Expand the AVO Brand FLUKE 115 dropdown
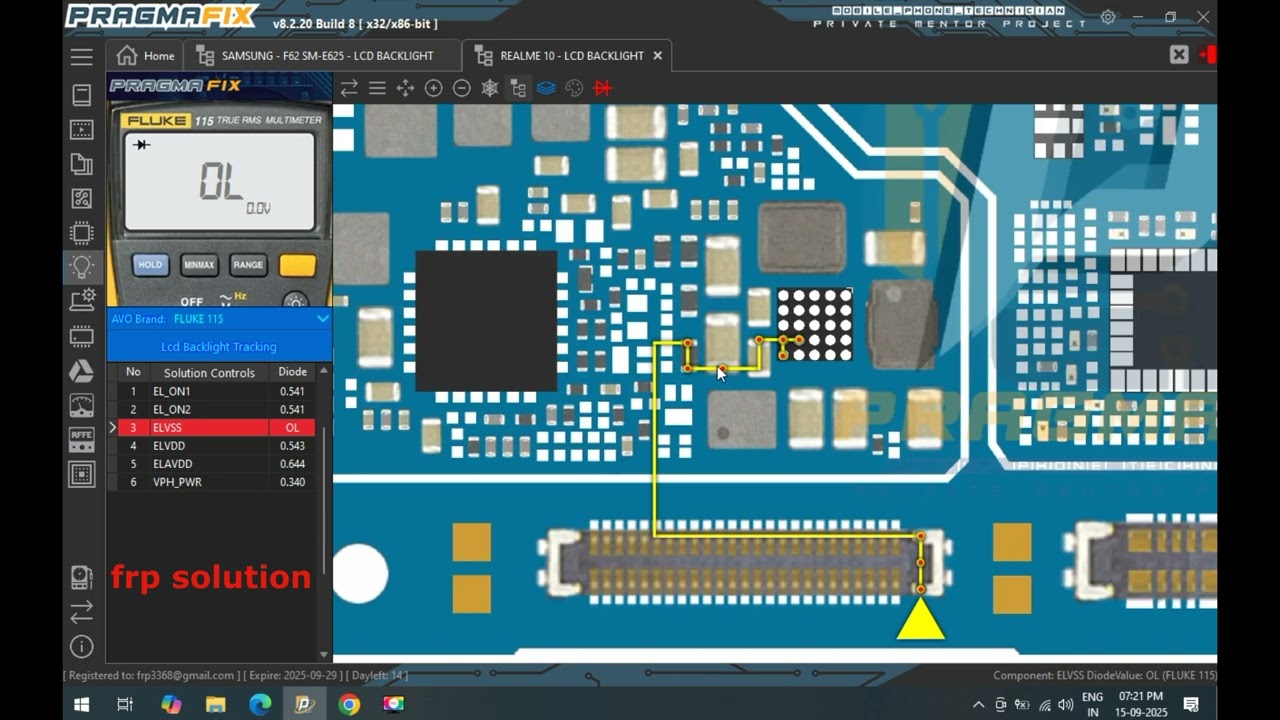 pyautogui.click(x=322, y=319)
